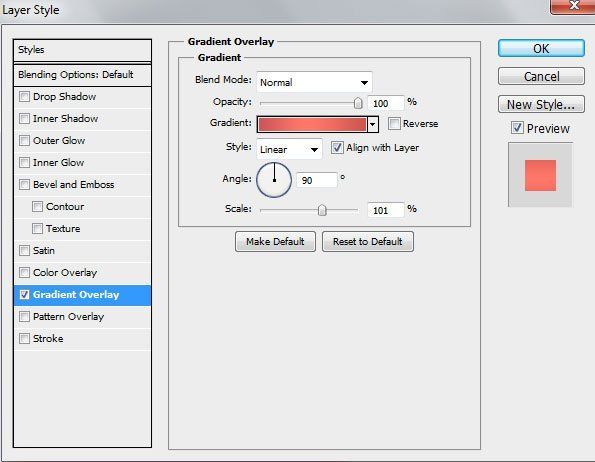Click the Opacity value field
The height and width of the screenshot is (462, 595).
point(385,103)
